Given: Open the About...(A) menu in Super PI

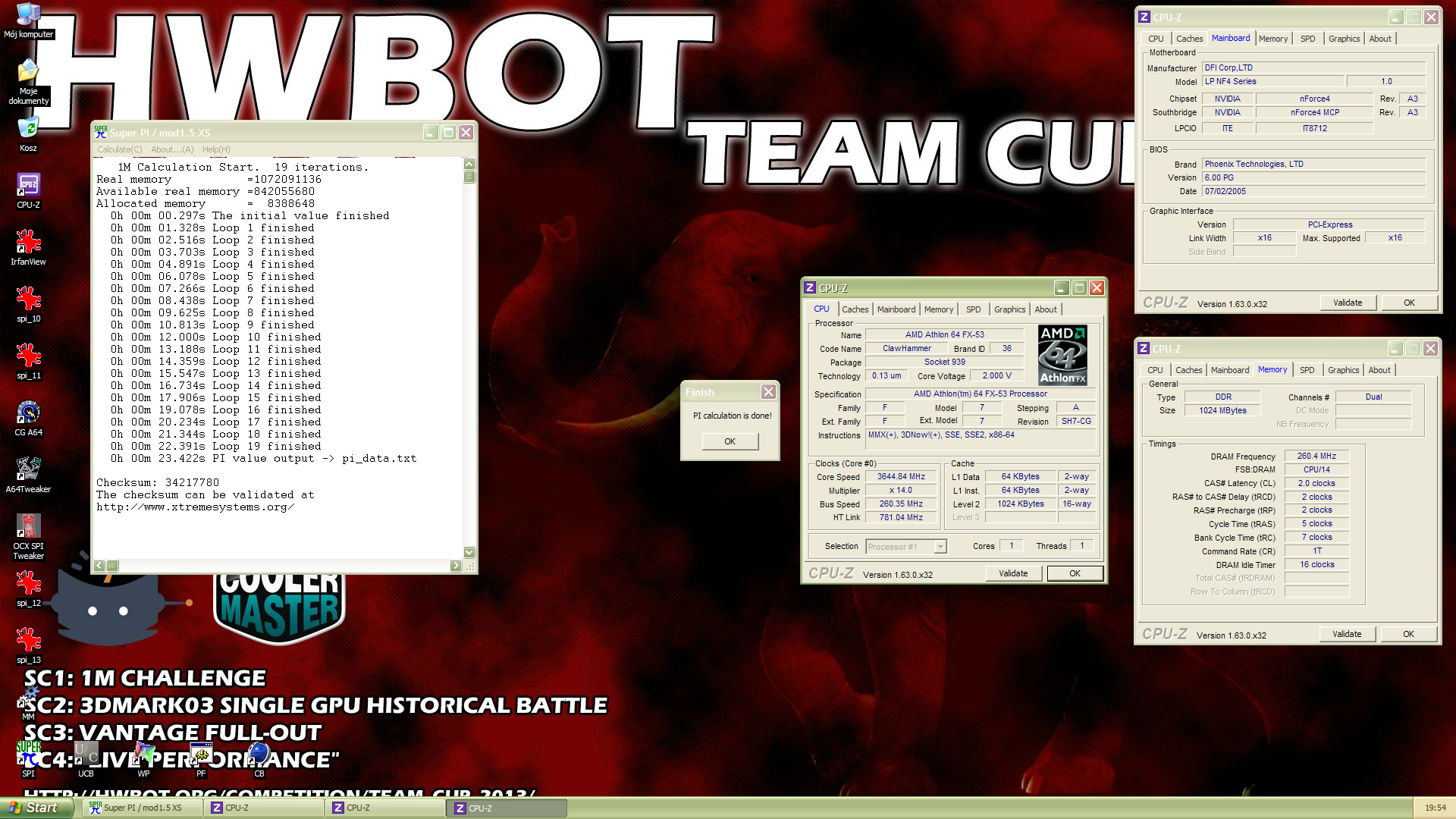Looking at the screenshot, I should (x=172, y=149).
